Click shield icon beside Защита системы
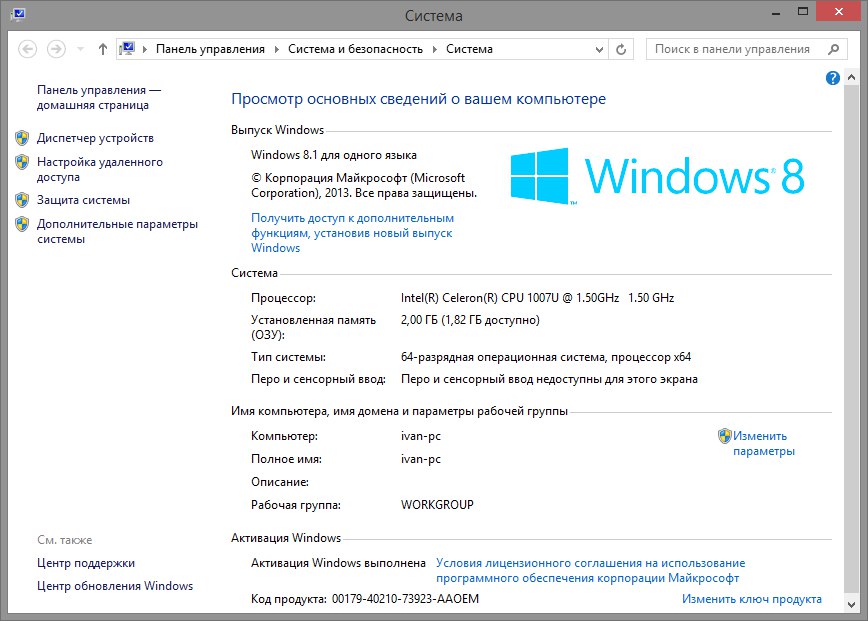The image size is (868, 621). pos(22,200)
